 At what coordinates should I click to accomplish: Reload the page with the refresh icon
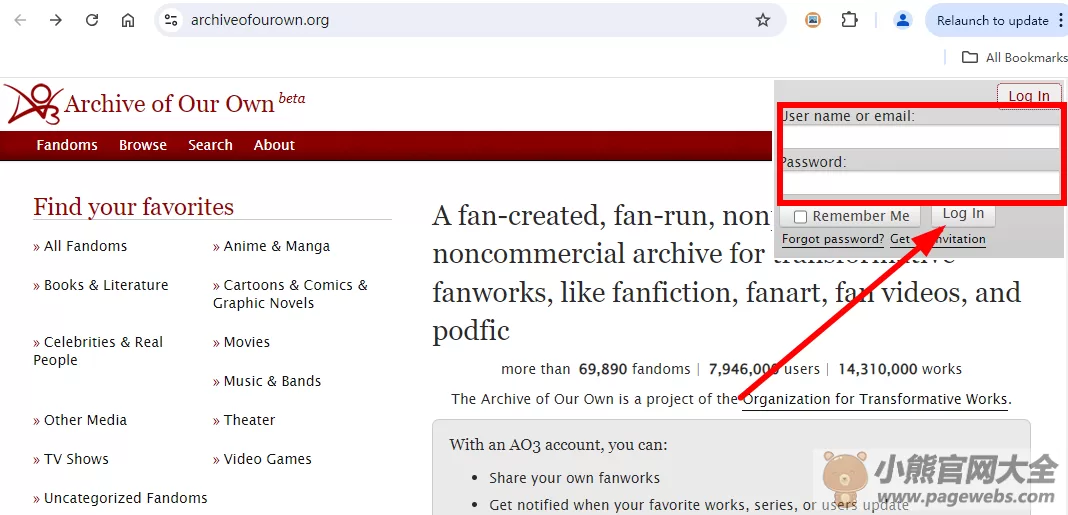coord(92,20)
